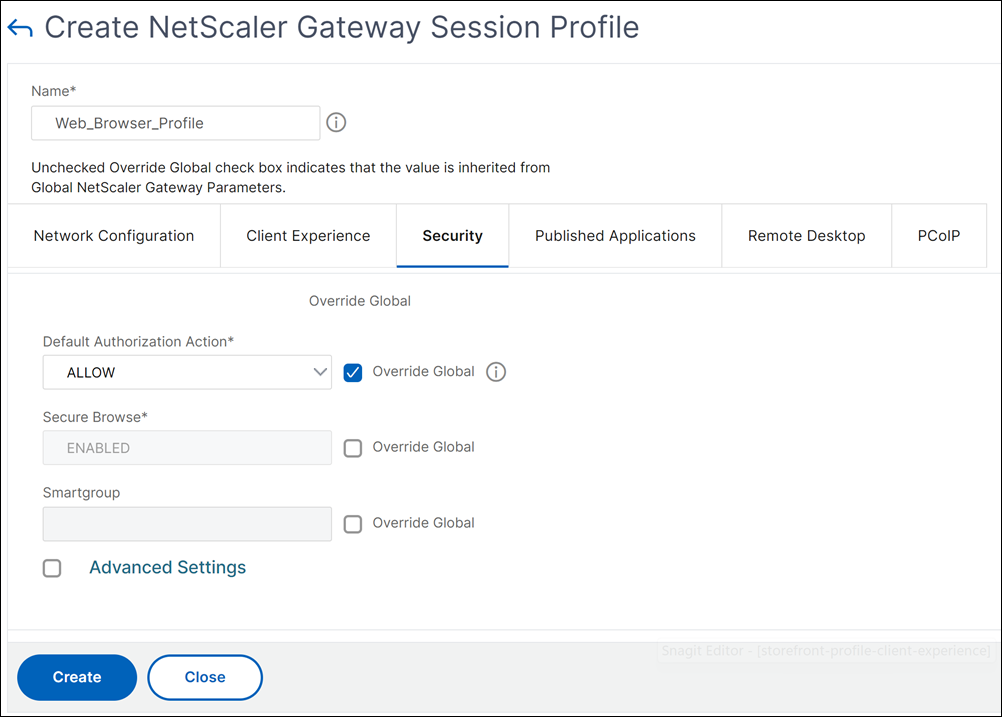Screen dimensions: 1002x717
Task: Click the dropdown chevron next to ALLOW
Action: click(320, 372)
